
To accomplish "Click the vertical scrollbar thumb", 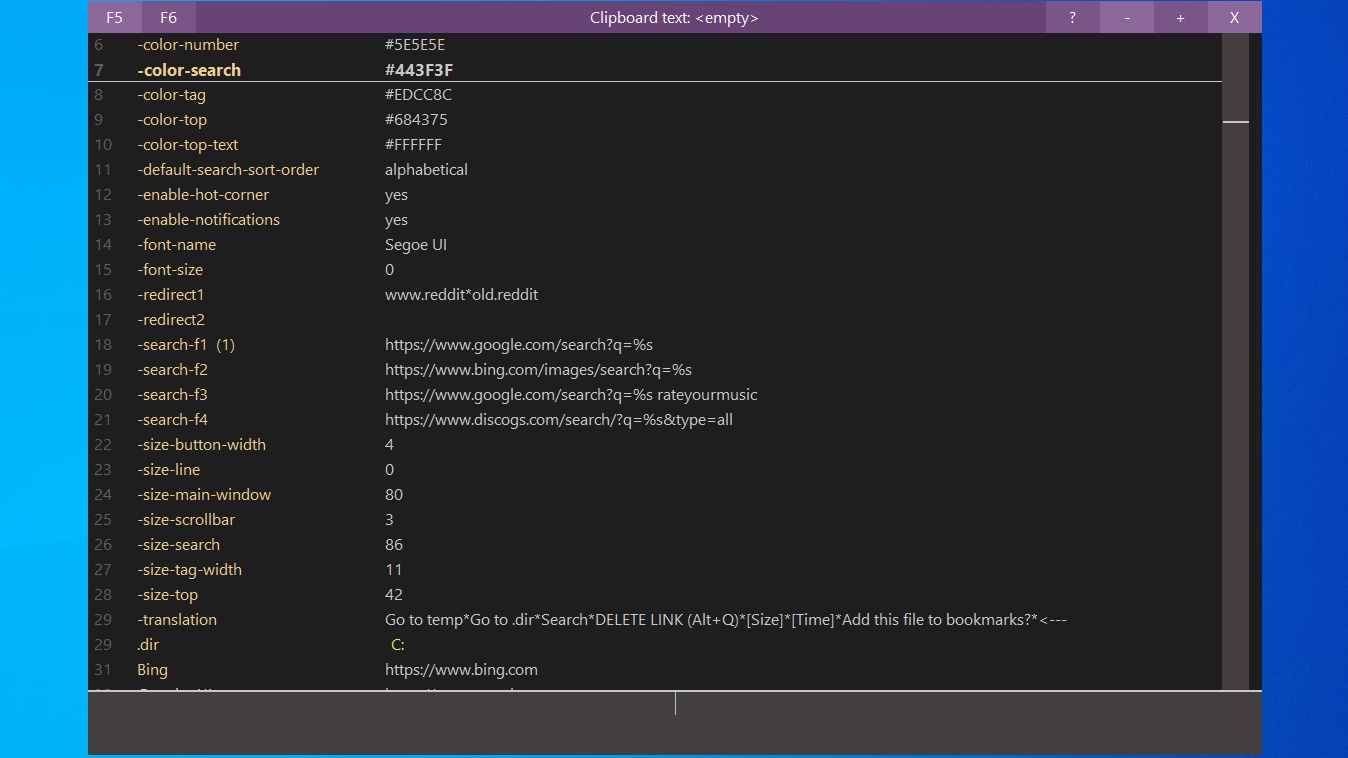I will coord(1236,122).
